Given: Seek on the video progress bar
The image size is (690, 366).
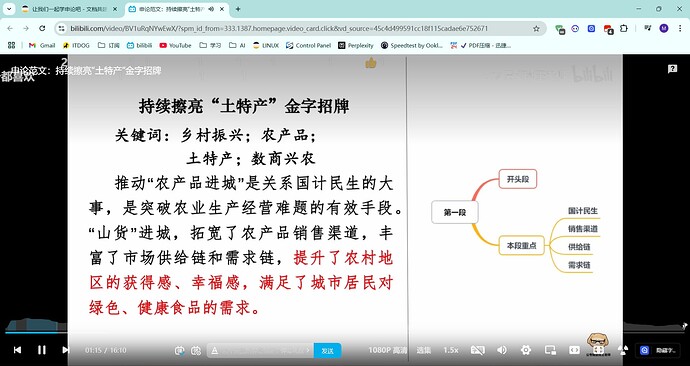Looking at the screenshot, I should (345, 333).
